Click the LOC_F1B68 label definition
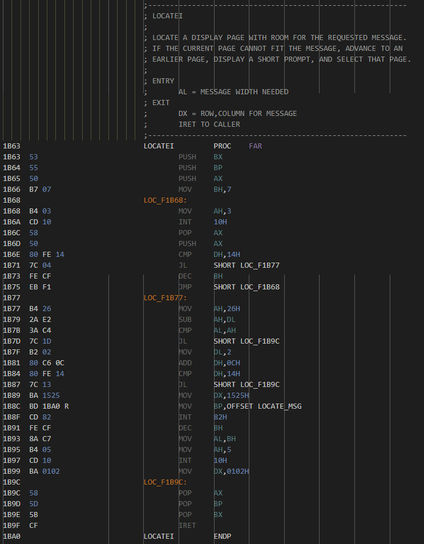This screenshot has width=424, height=544. 165,200
